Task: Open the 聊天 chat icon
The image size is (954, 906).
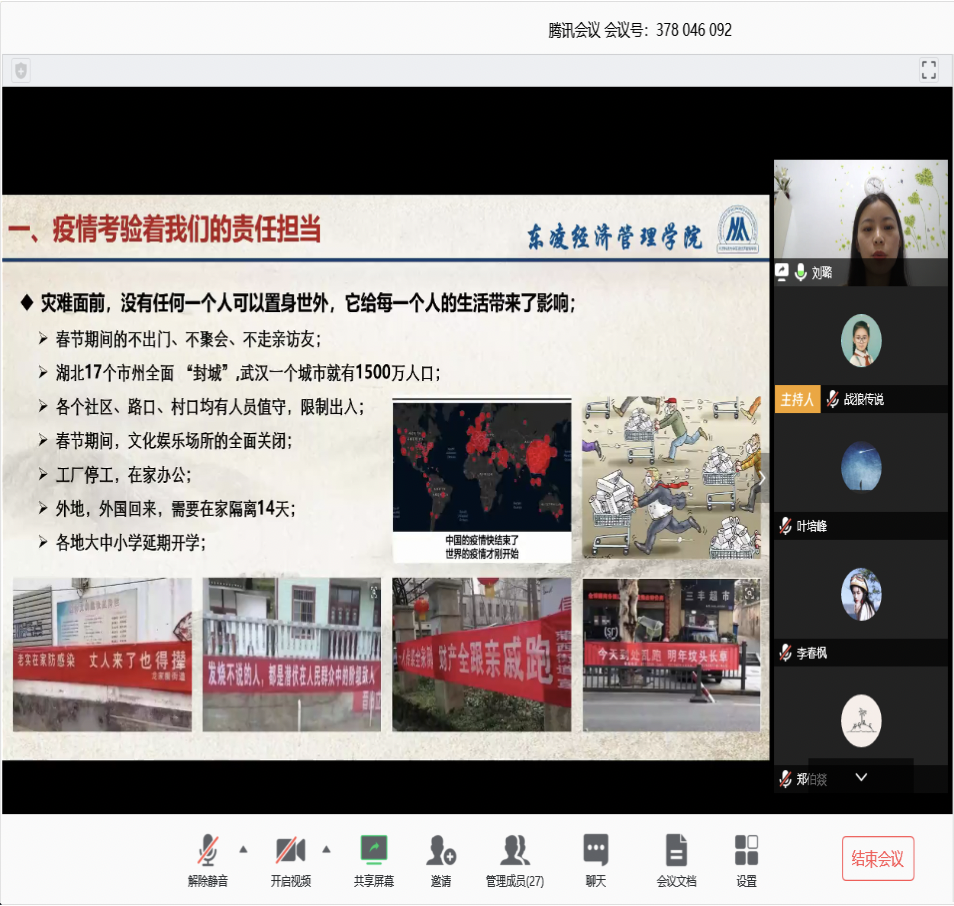Action: (x=596, y=851)
